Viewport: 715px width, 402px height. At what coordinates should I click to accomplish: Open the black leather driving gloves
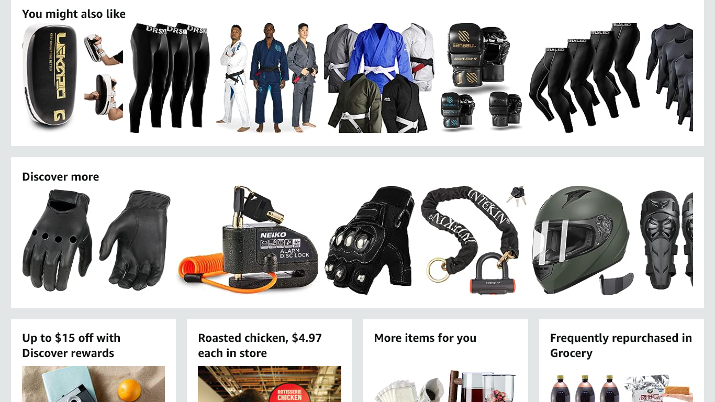click(96, 241)
